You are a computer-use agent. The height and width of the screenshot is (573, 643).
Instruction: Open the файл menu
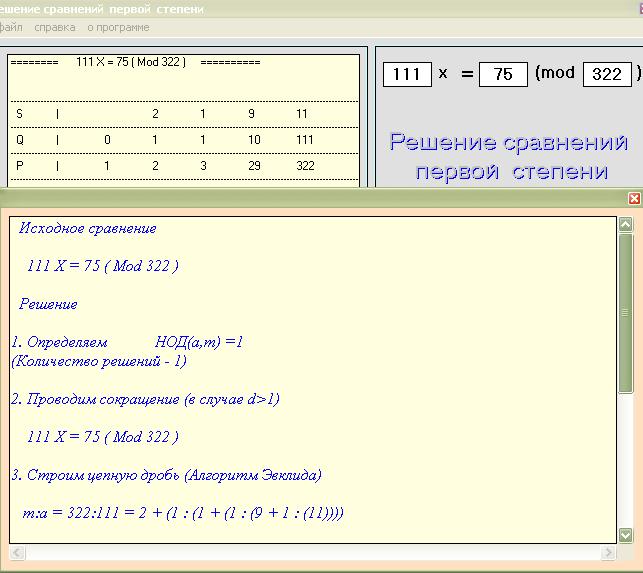point(11,27)
